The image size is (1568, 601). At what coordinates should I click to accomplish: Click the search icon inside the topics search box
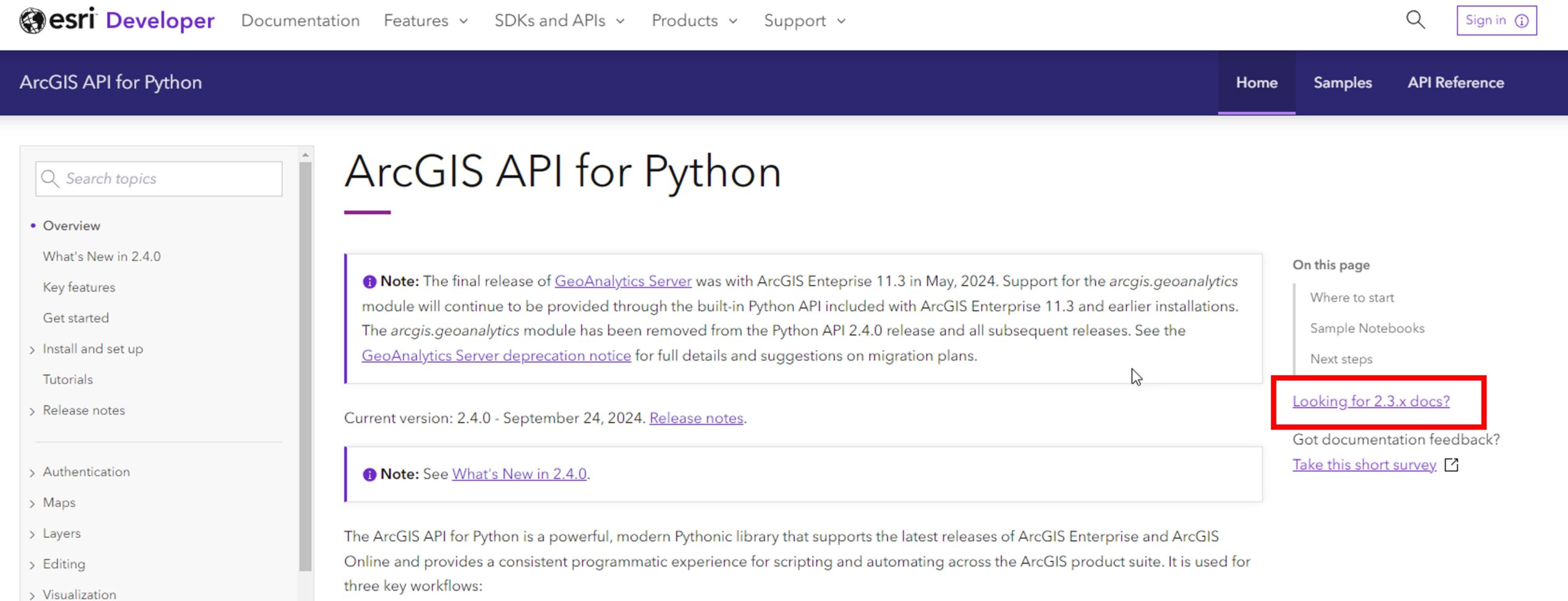51,179
